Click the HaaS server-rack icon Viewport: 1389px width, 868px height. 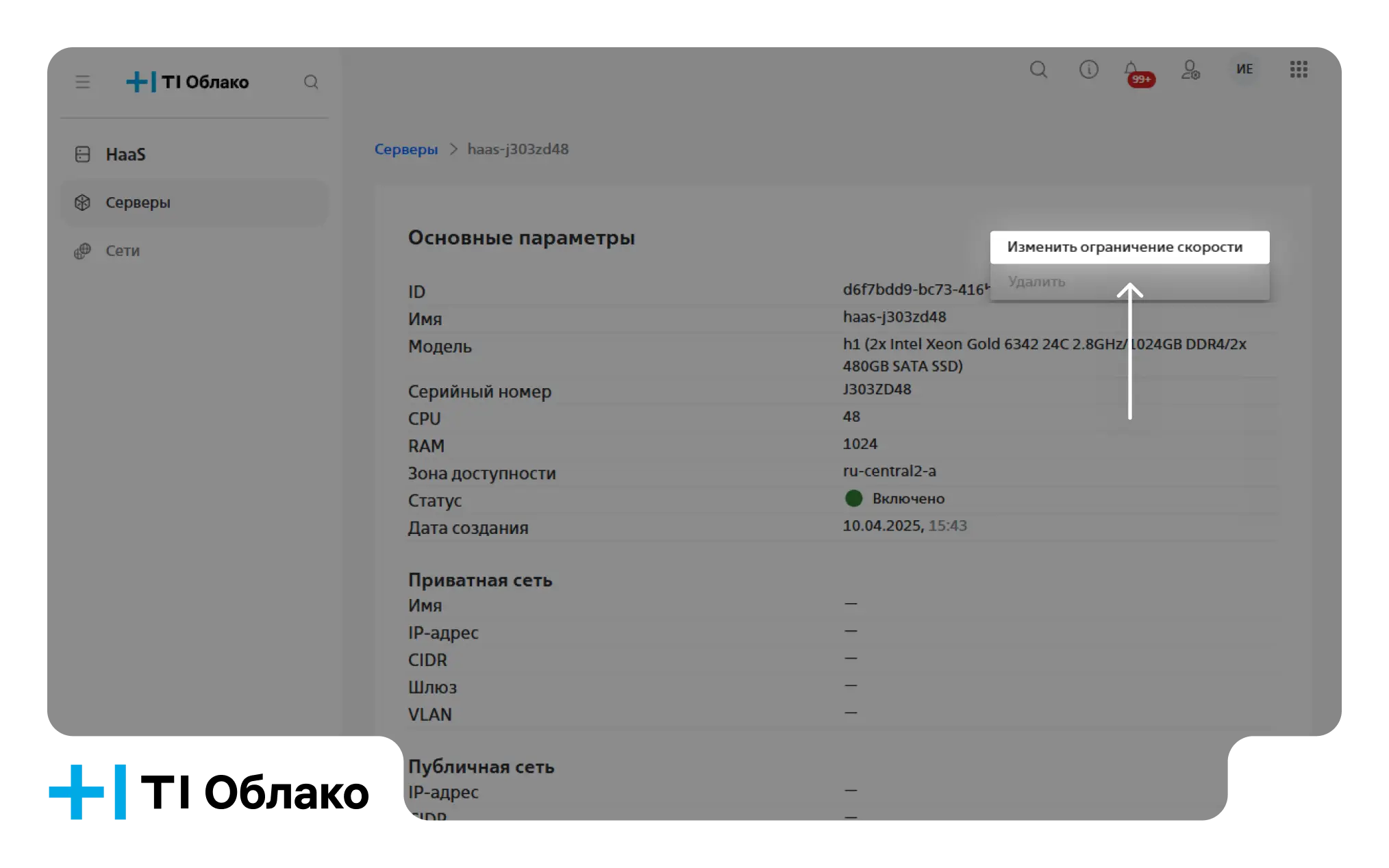(83, 155)
